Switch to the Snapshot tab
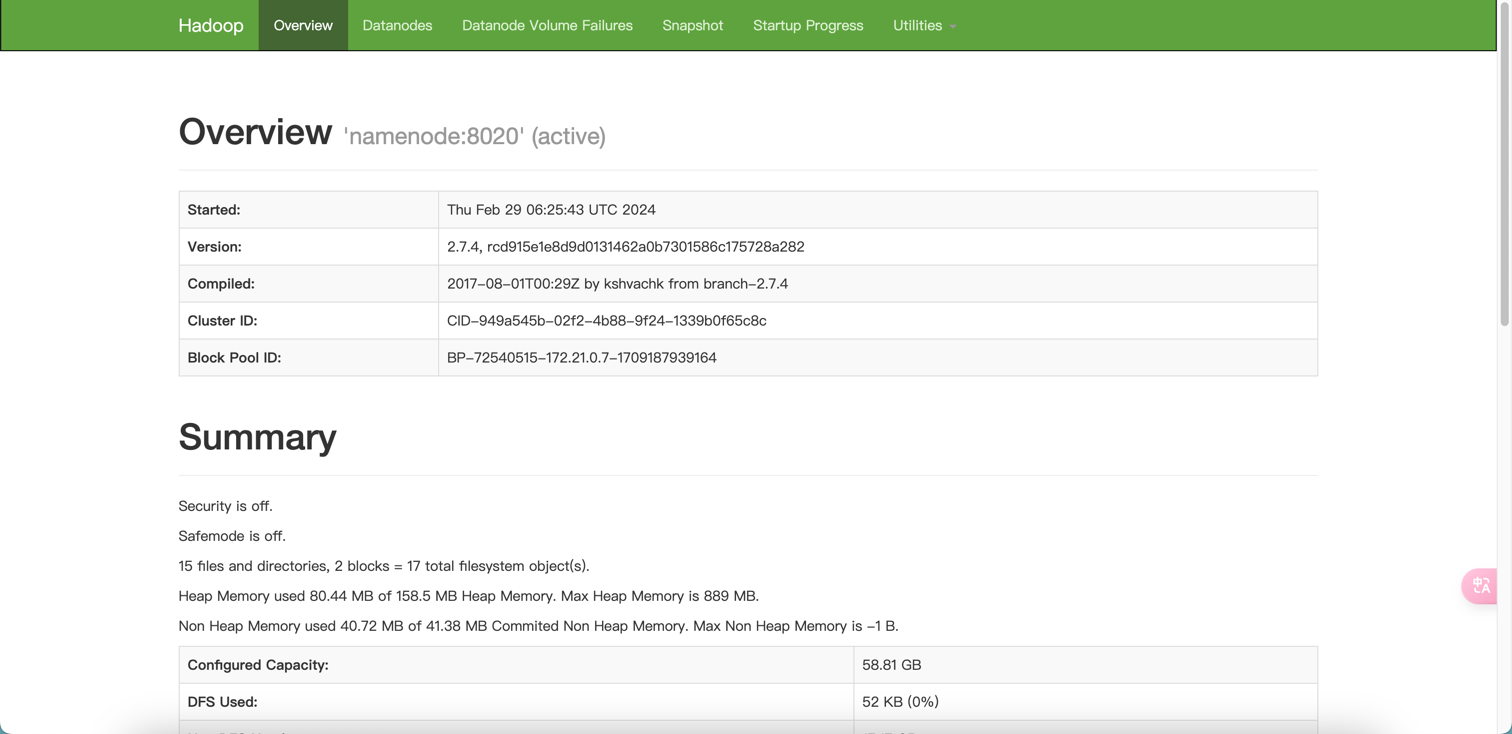1512x734 pixels. click(692, 25)
